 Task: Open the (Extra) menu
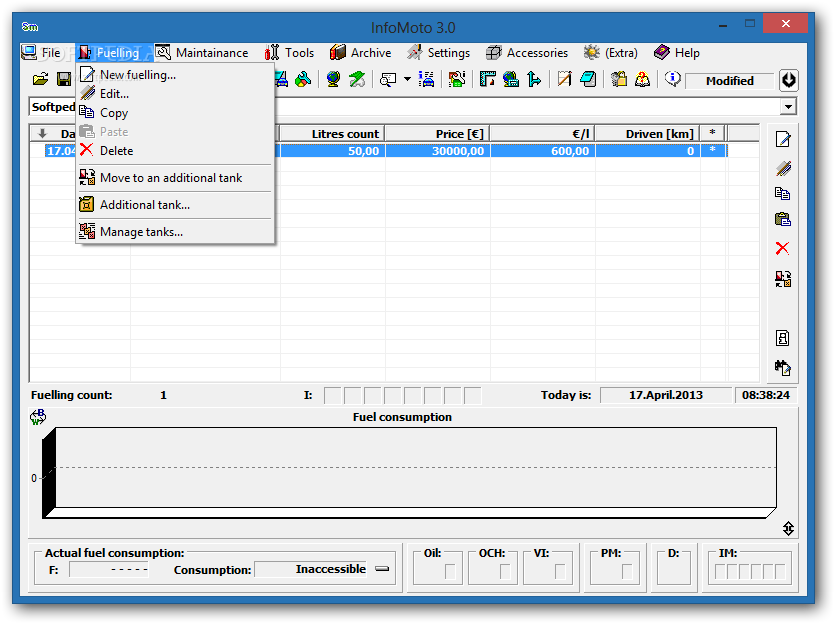coord(611,53)
